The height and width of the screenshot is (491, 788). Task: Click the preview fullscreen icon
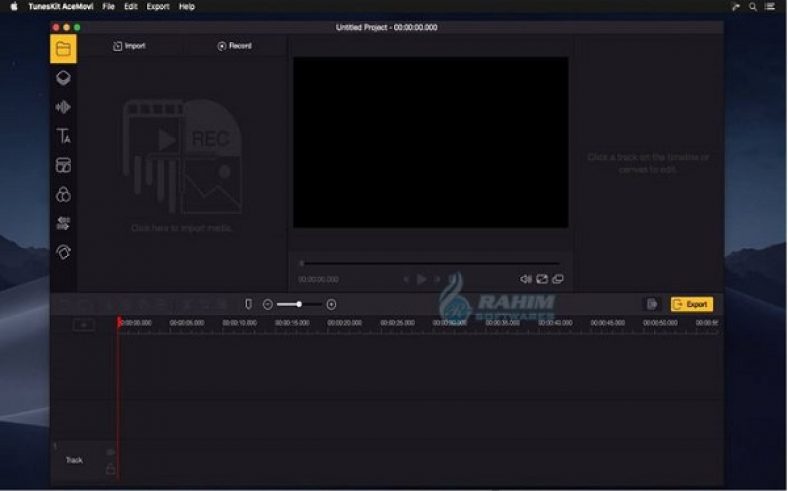[x=542, y=279]
